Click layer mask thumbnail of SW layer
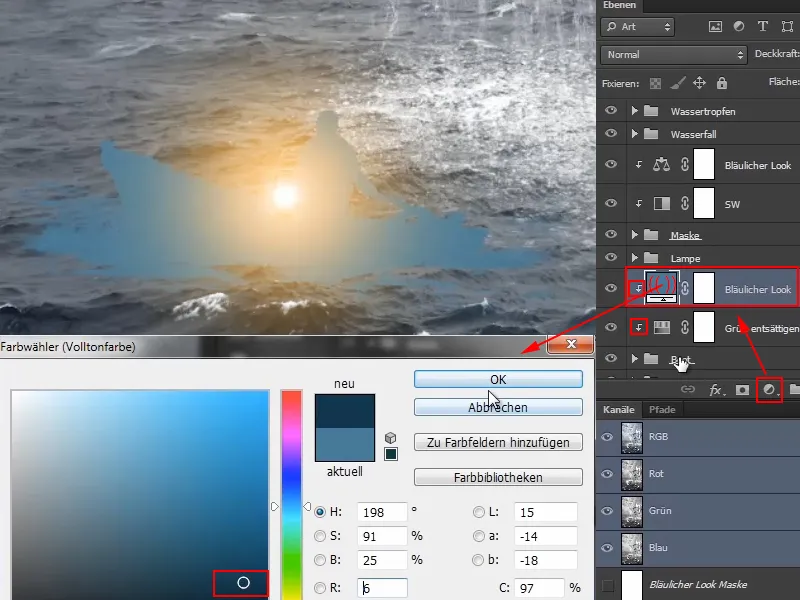Viewport: 800px width, 600px height. click(x=704, y=203)
